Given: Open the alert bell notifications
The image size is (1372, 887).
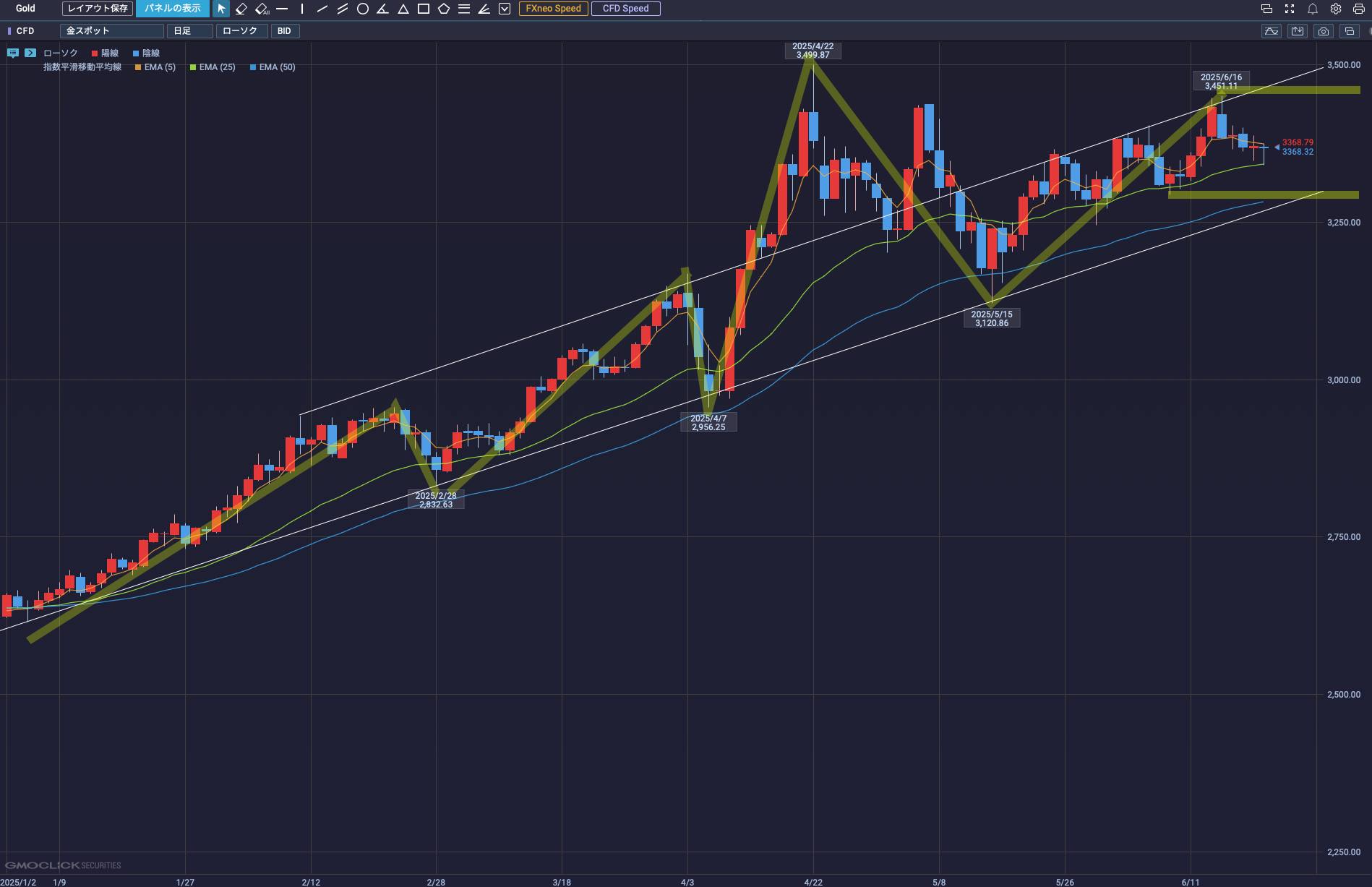Looking at the screenshot, I should coord(1313,9).
